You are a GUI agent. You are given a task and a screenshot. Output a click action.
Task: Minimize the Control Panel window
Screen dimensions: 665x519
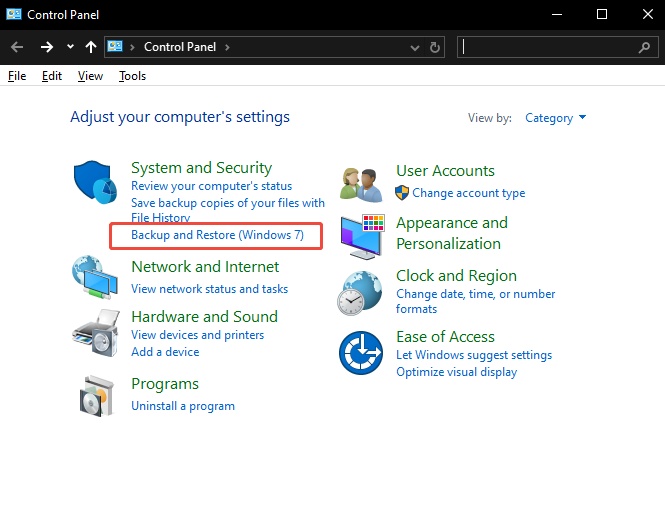557,14
